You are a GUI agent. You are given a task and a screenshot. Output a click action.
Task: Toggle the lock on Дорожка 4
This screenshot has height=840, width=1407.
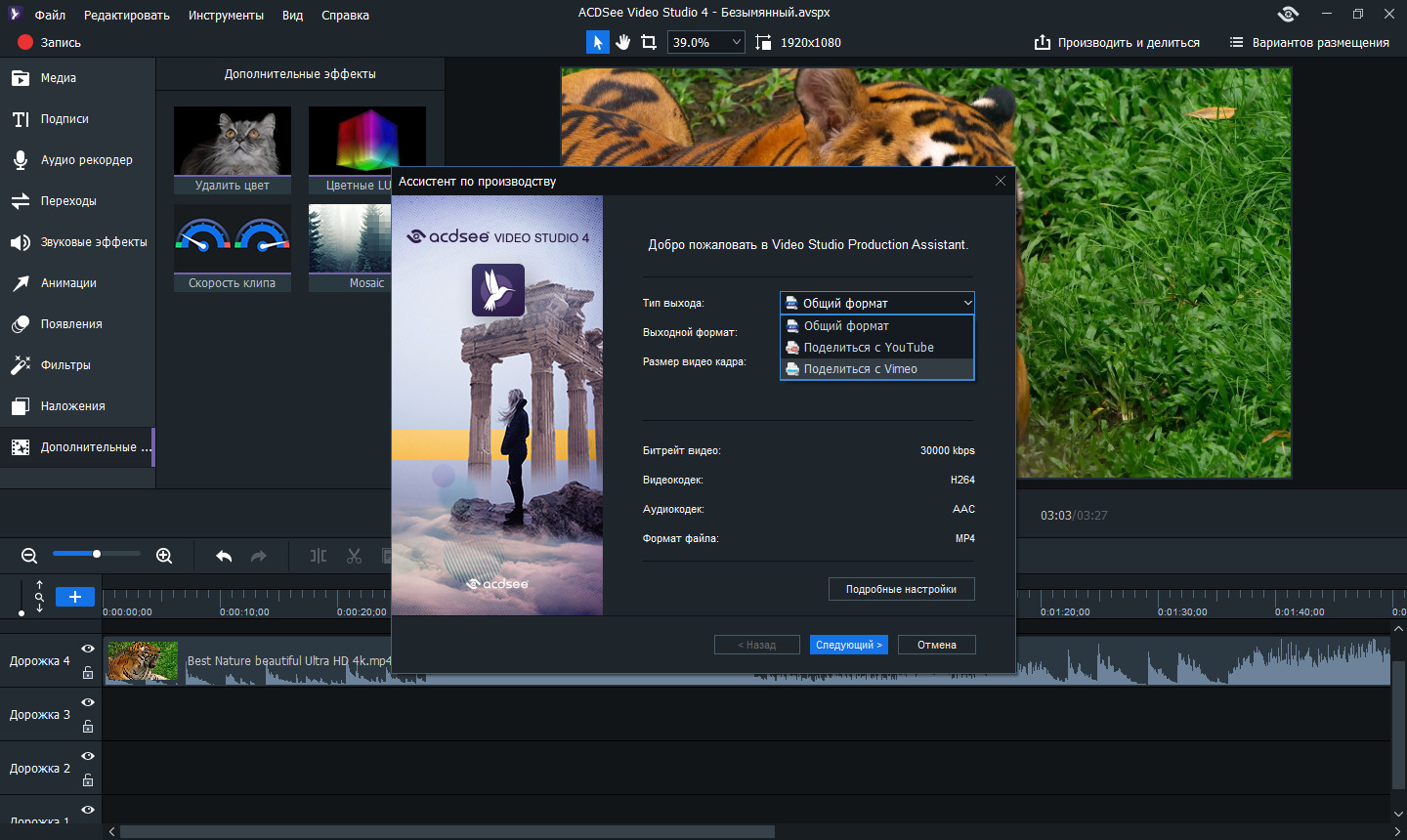88,672
